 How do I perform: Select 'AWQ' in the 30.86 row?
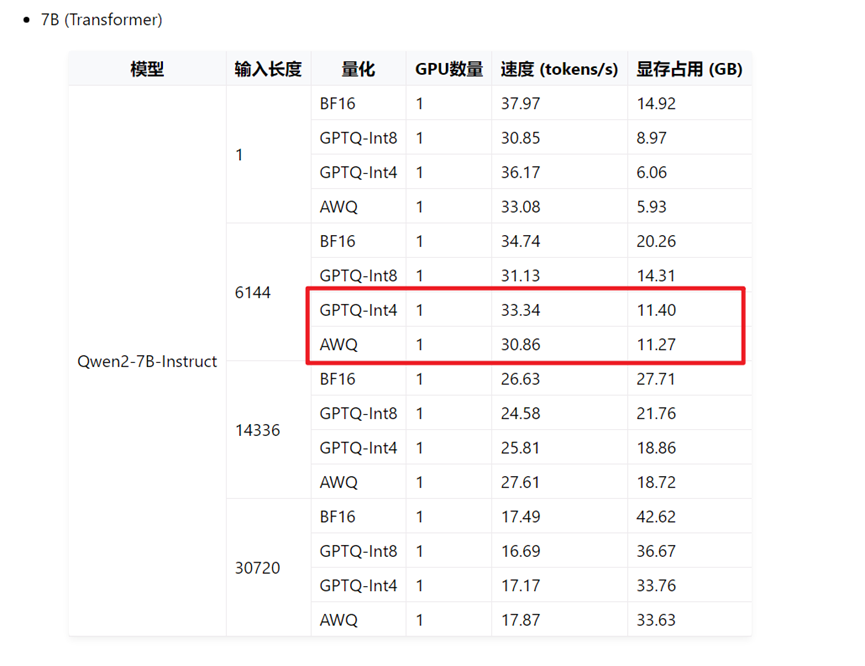click(x=338, y=344)
